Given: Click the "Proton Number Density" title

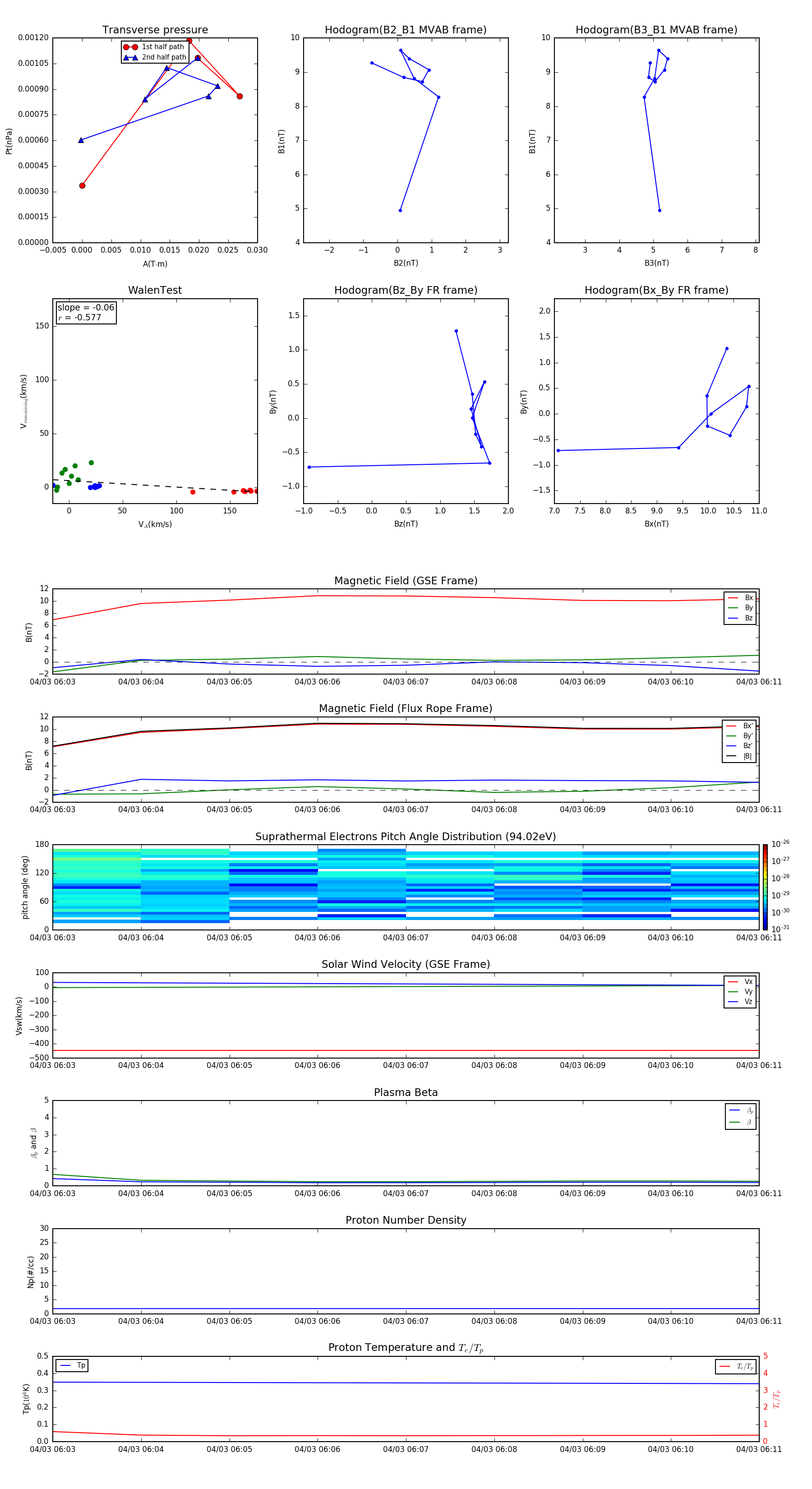Looking at the screenshot, I should point(406,1221).
